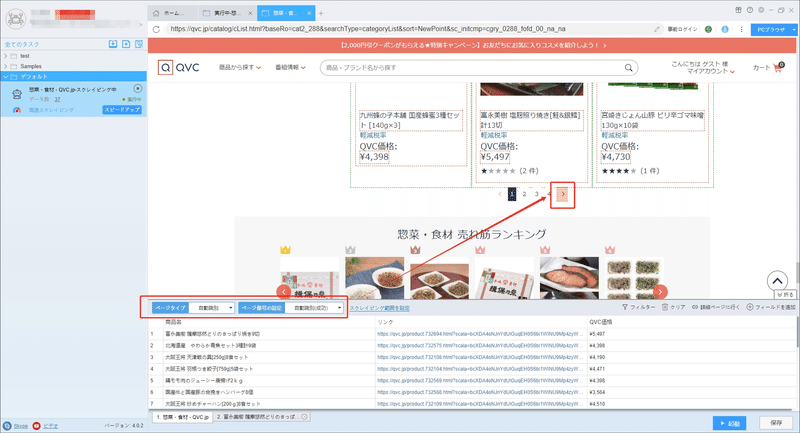The image size is (800, 433).
Task: Click the import task icon in task panel
Action: [113, 44]
